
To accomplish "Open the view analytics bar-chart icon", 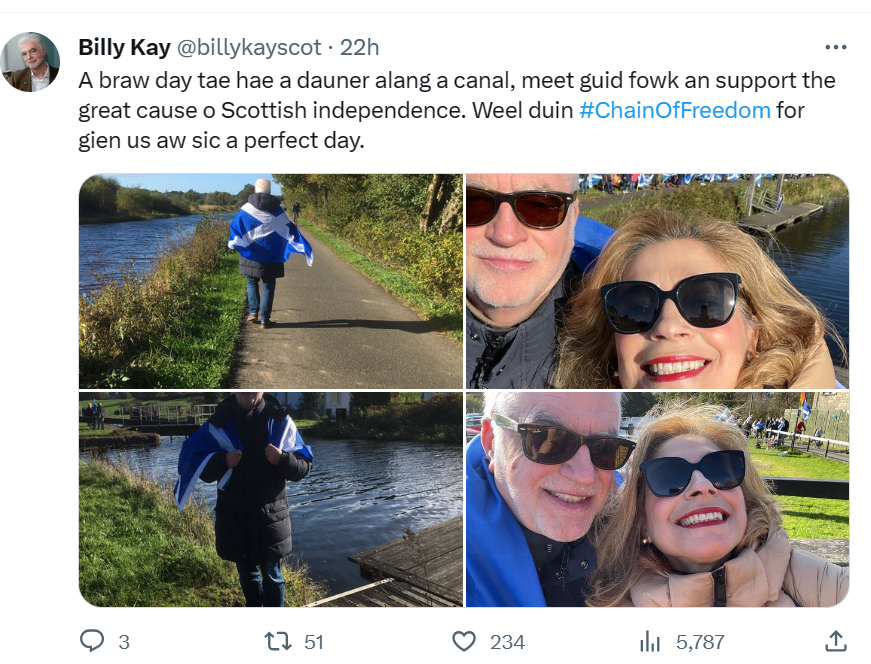I will (x=650, y=641).
